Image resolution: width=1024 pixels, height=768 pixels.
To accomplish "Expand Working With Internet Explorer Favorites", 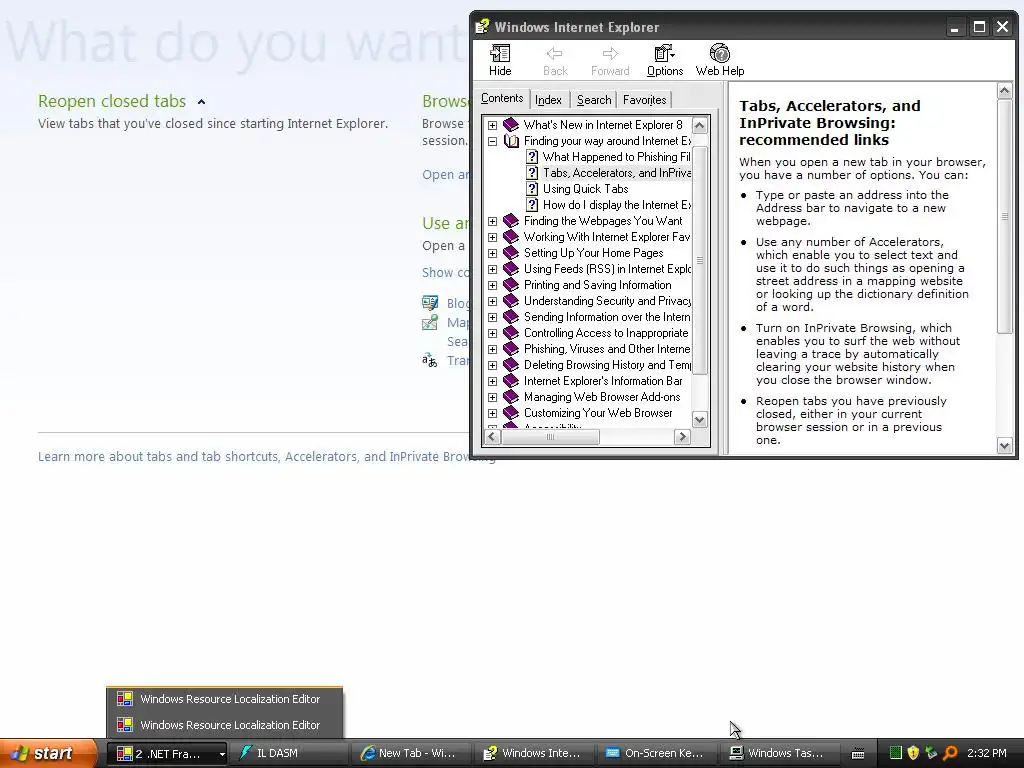I will click(492, 237).
